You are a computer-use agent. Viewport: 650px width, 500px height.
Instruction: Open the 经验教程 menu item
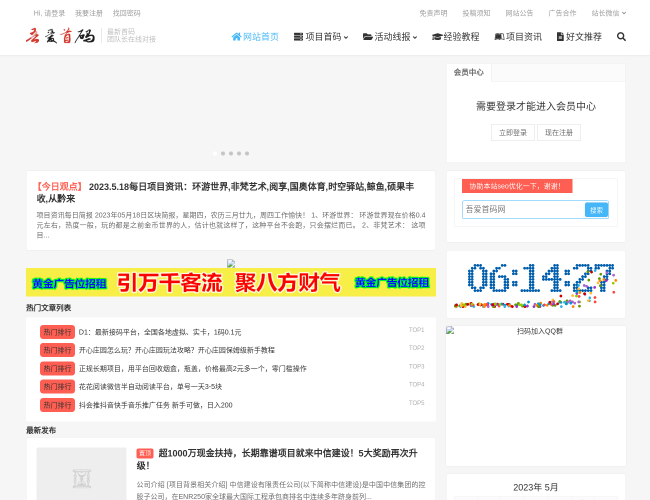pyautogui.click(x=456, y=37)
